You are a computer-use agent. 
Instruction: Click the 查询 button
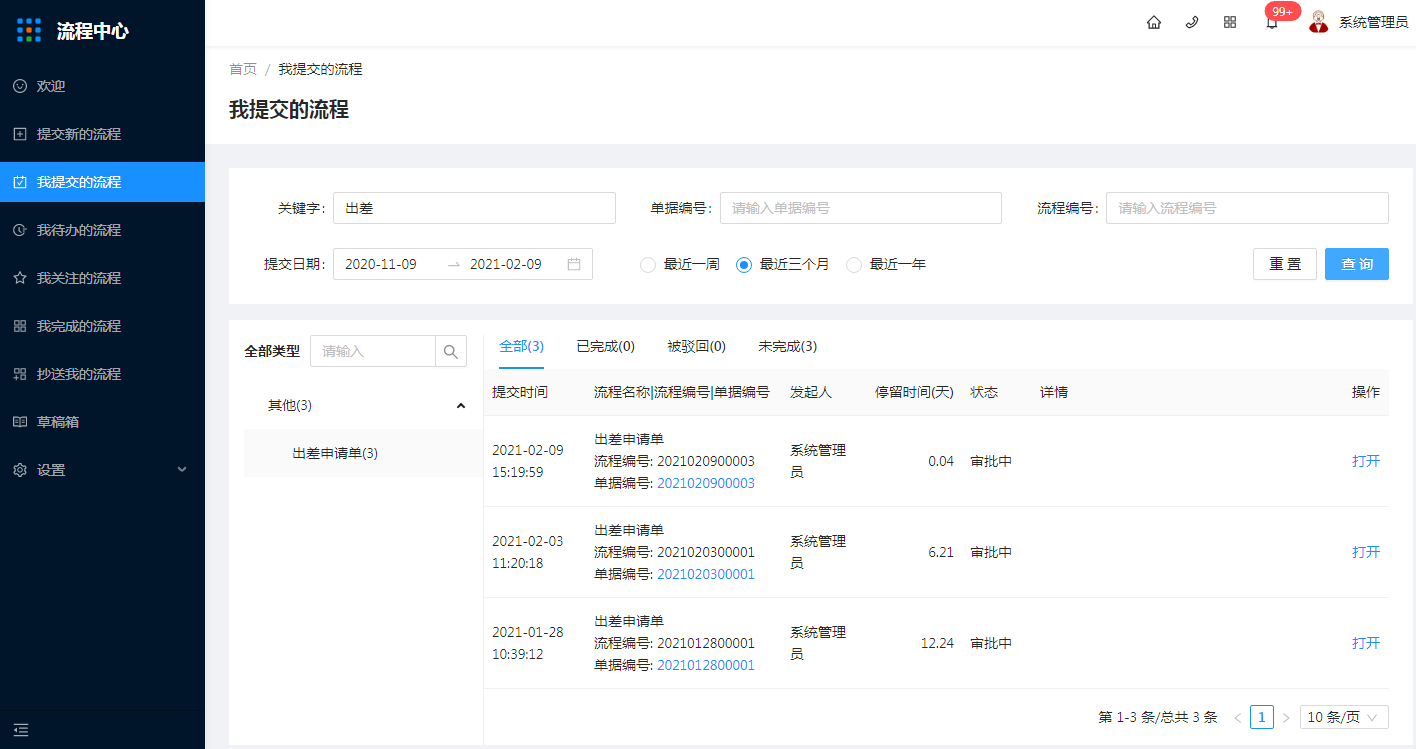[1357, 264]
